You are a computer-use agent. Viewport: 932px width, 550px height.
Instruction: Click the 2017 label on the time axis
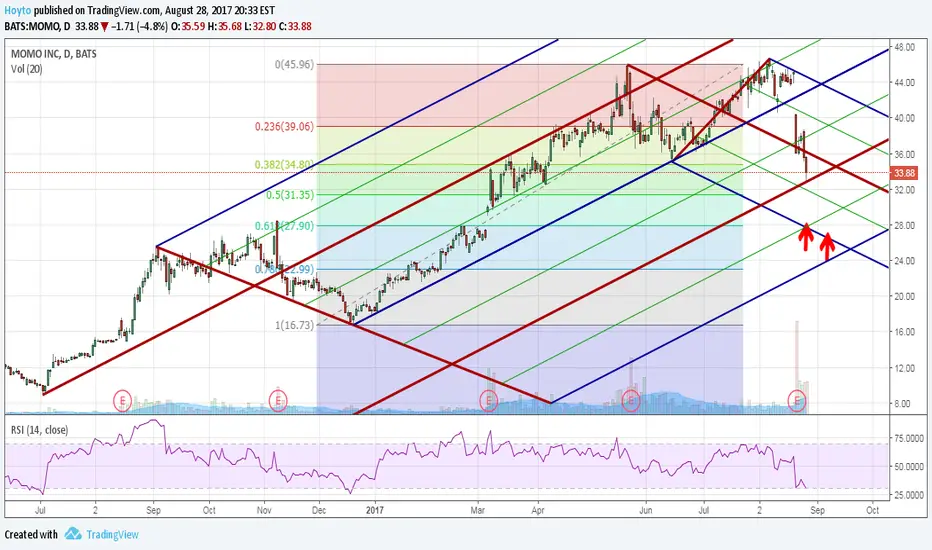(375, 510)
